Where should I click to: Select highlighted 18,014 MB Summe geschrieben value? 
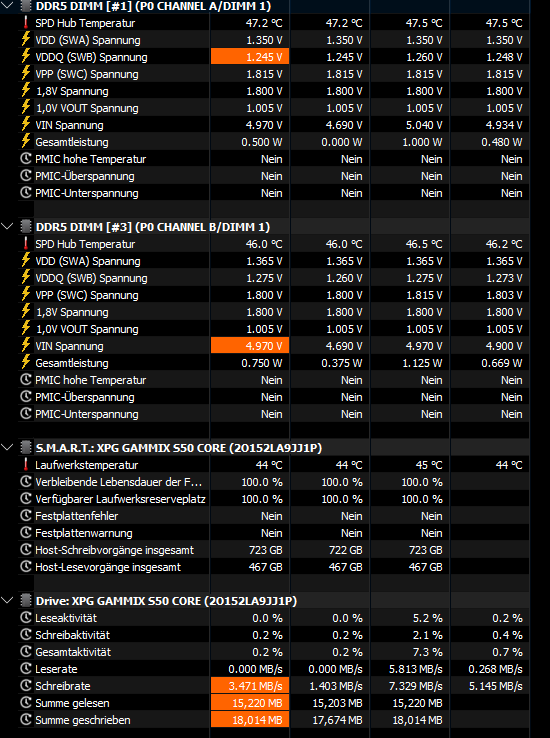point(250,720)
